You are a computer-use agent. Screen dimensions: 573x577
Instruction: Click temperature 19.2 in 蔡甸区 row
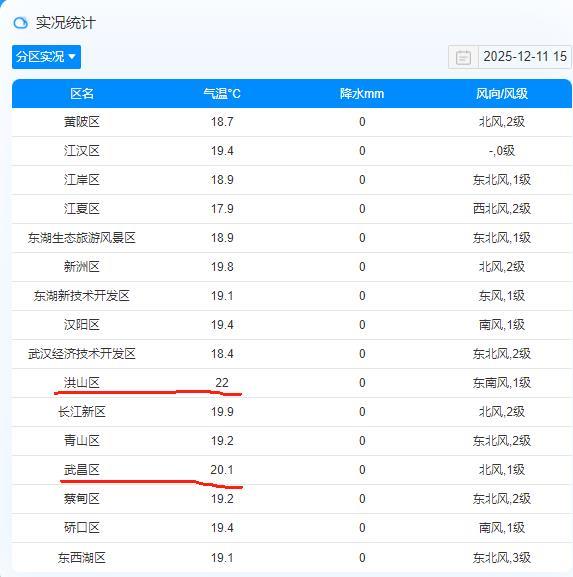222,499
